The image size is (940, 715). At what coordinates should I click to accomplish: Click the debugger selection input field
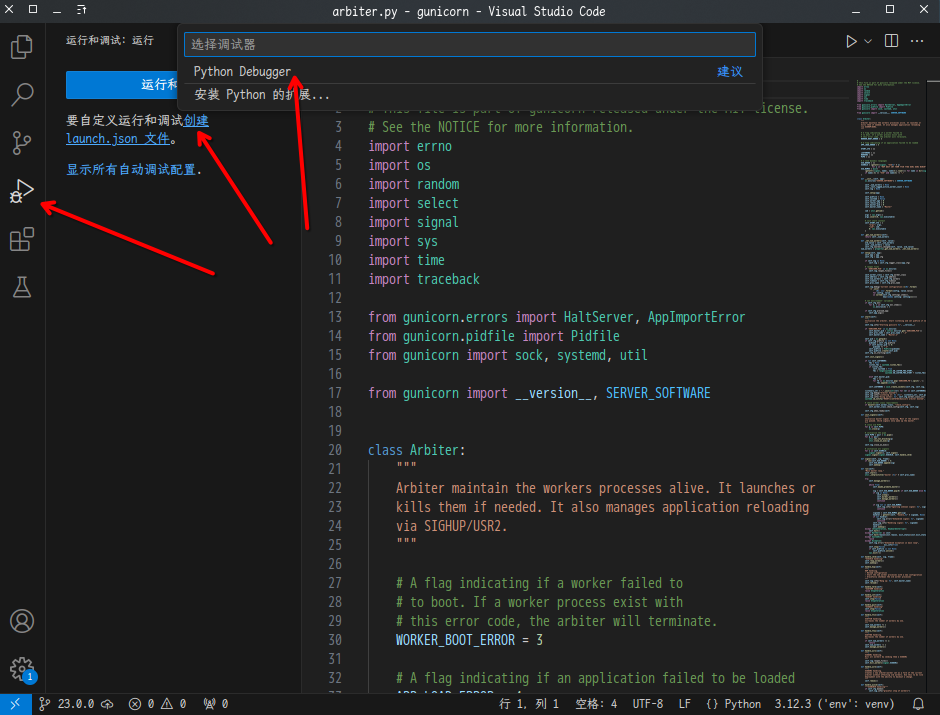point(469,45)
